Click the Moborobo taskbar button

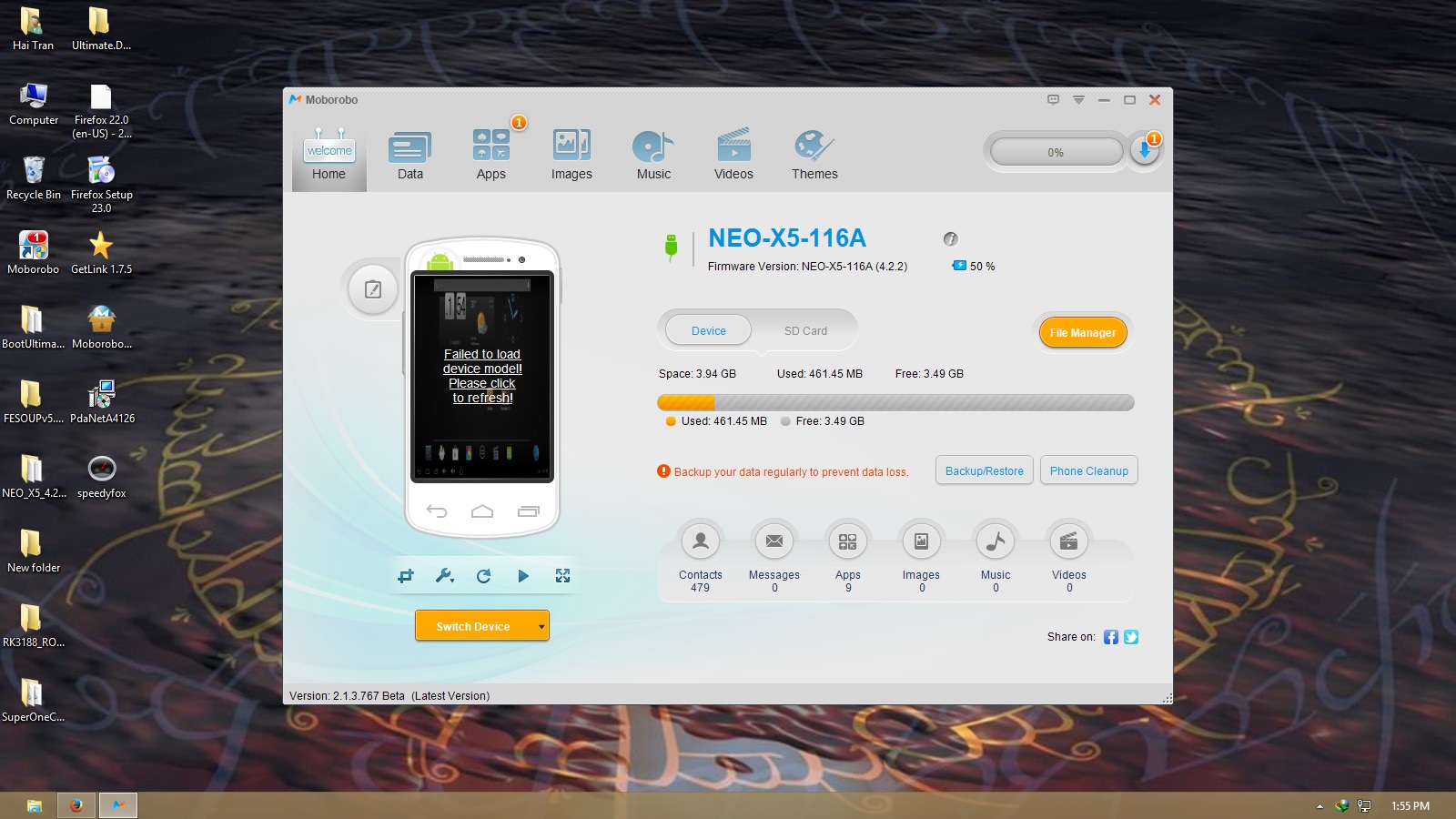118,805
